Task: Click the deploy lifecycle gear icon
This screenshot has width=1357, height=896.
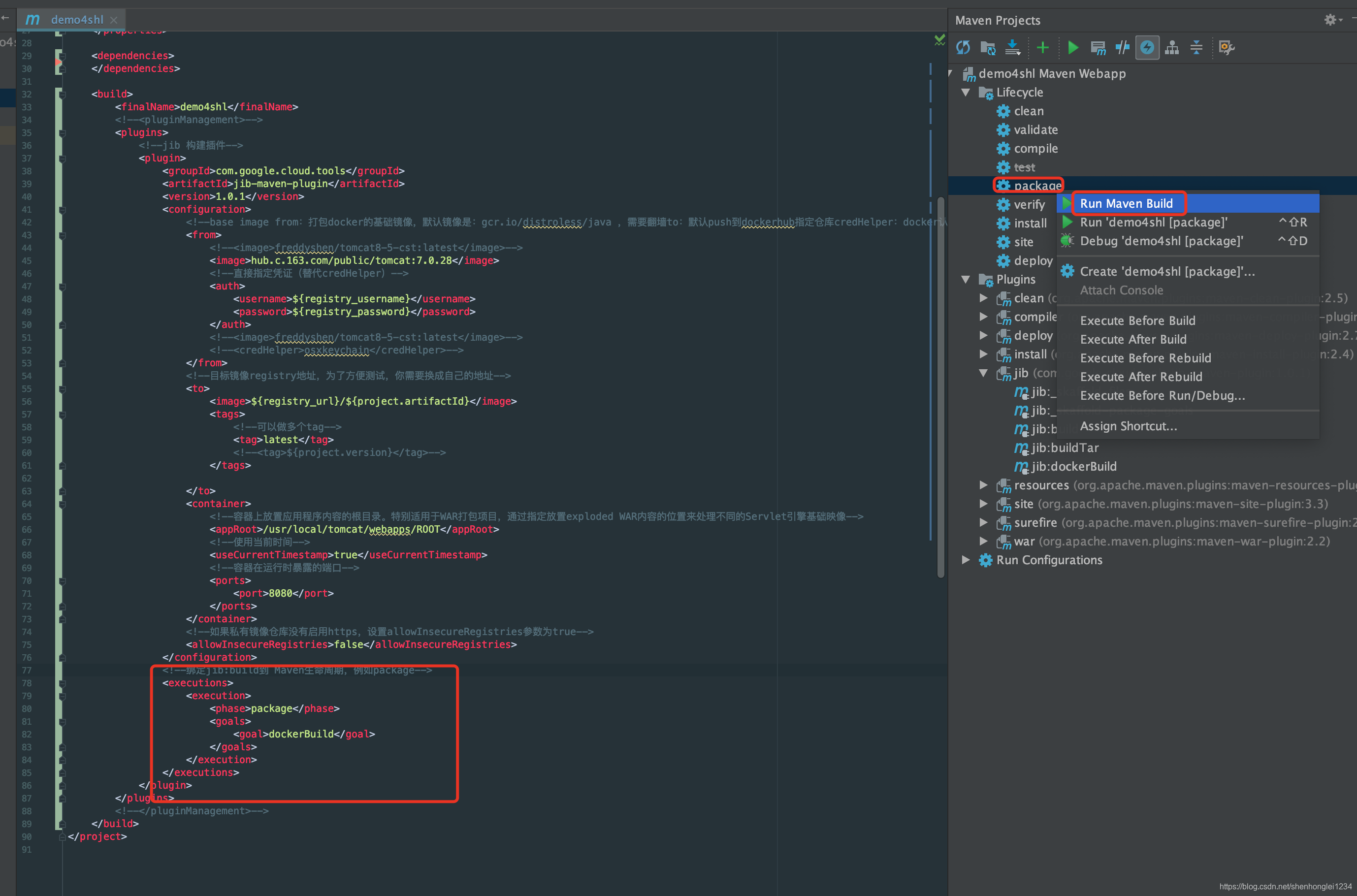Action: (x=1003, y=260)
